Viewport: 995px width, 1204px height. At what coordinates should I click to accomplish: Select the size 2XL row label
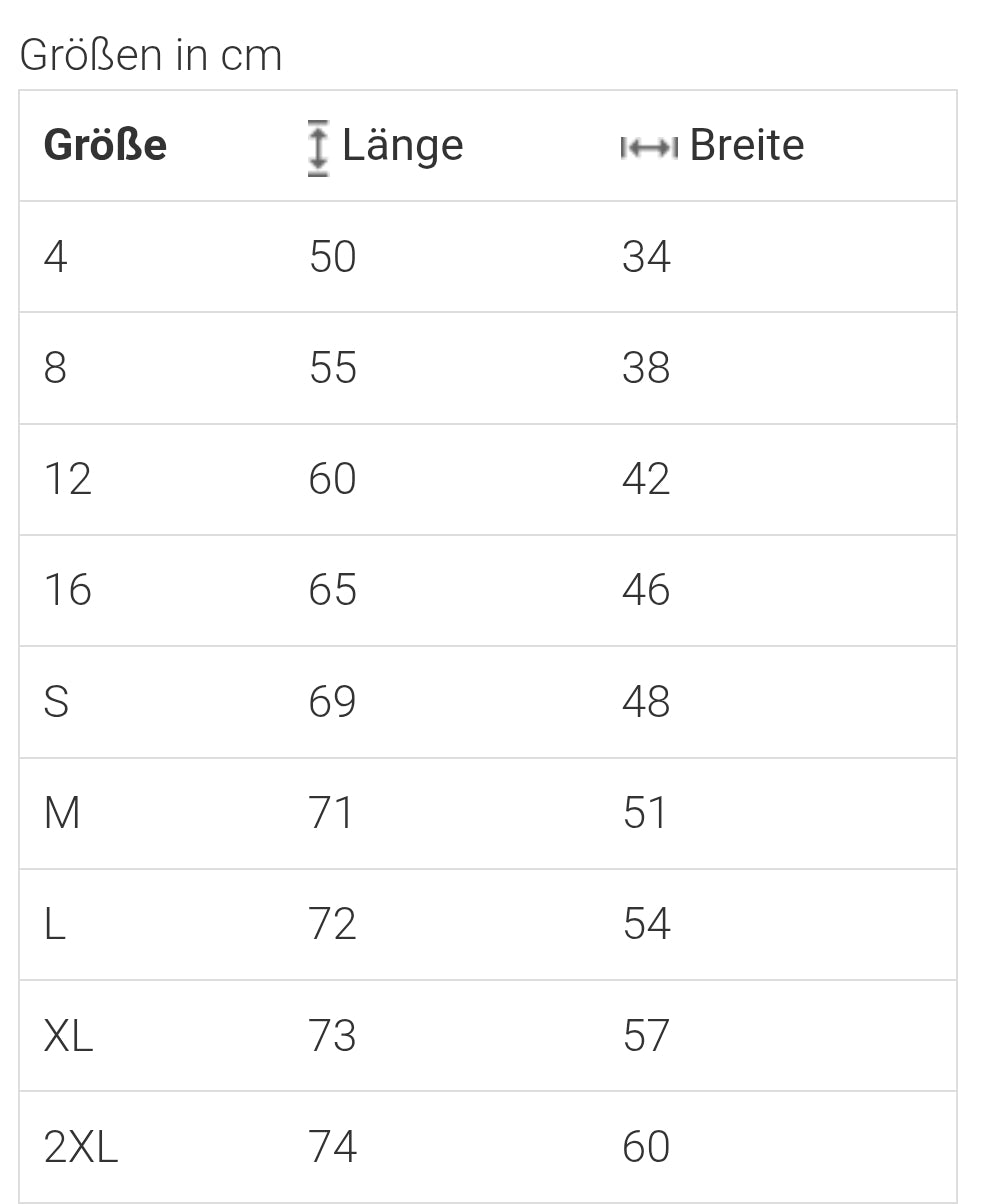click(x=81, y=1147)
